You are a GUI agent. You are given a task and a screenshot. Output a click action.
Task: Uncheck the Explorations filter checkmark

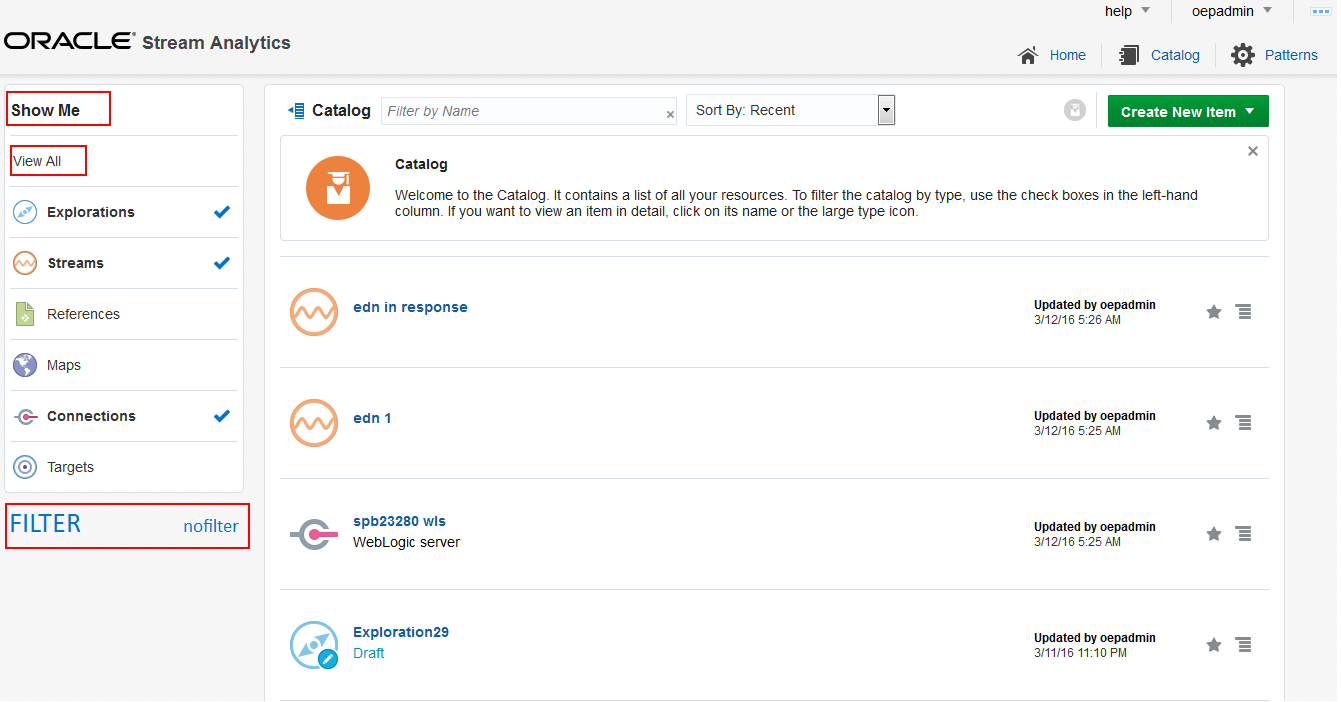[x=222, y=212]
